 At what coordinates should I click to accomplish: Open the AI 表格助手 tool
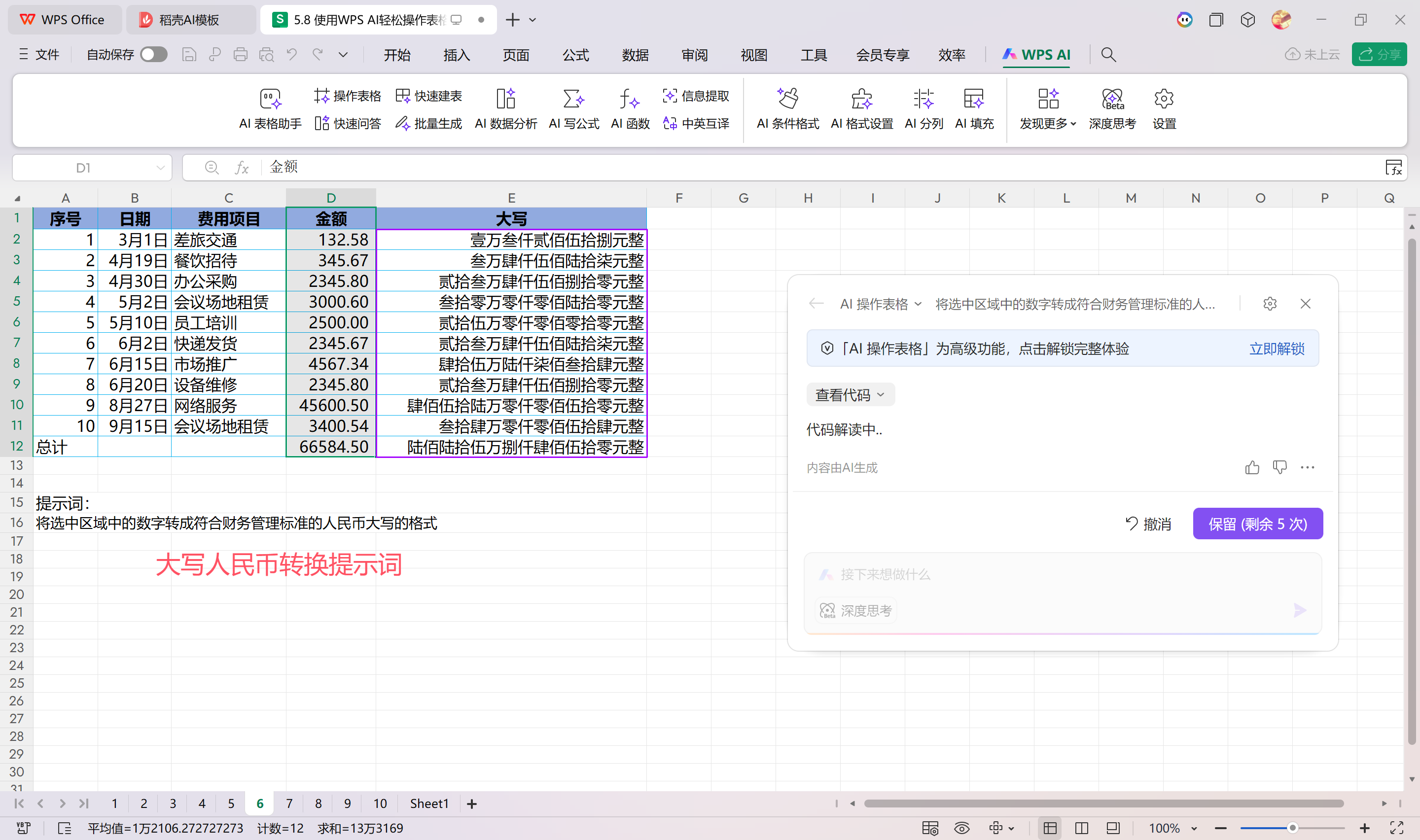270,108
